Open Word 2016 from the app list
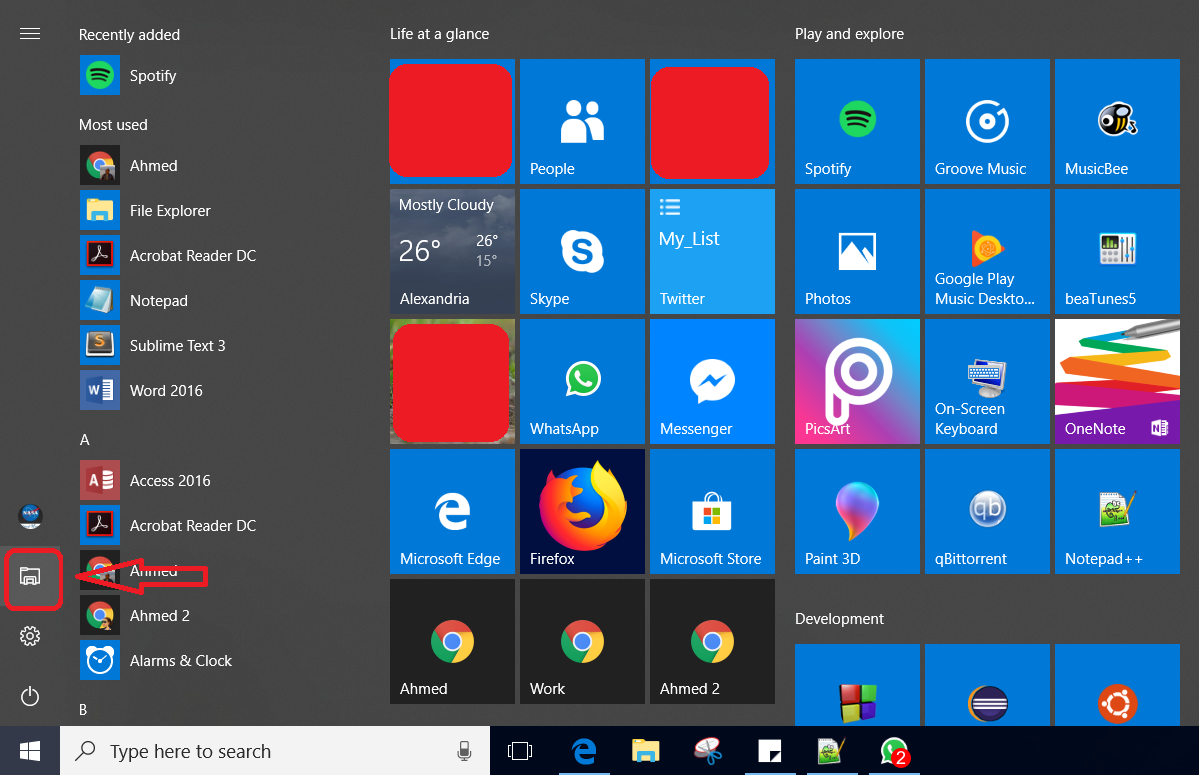The image size is (1199, 775). pos(165,390)
